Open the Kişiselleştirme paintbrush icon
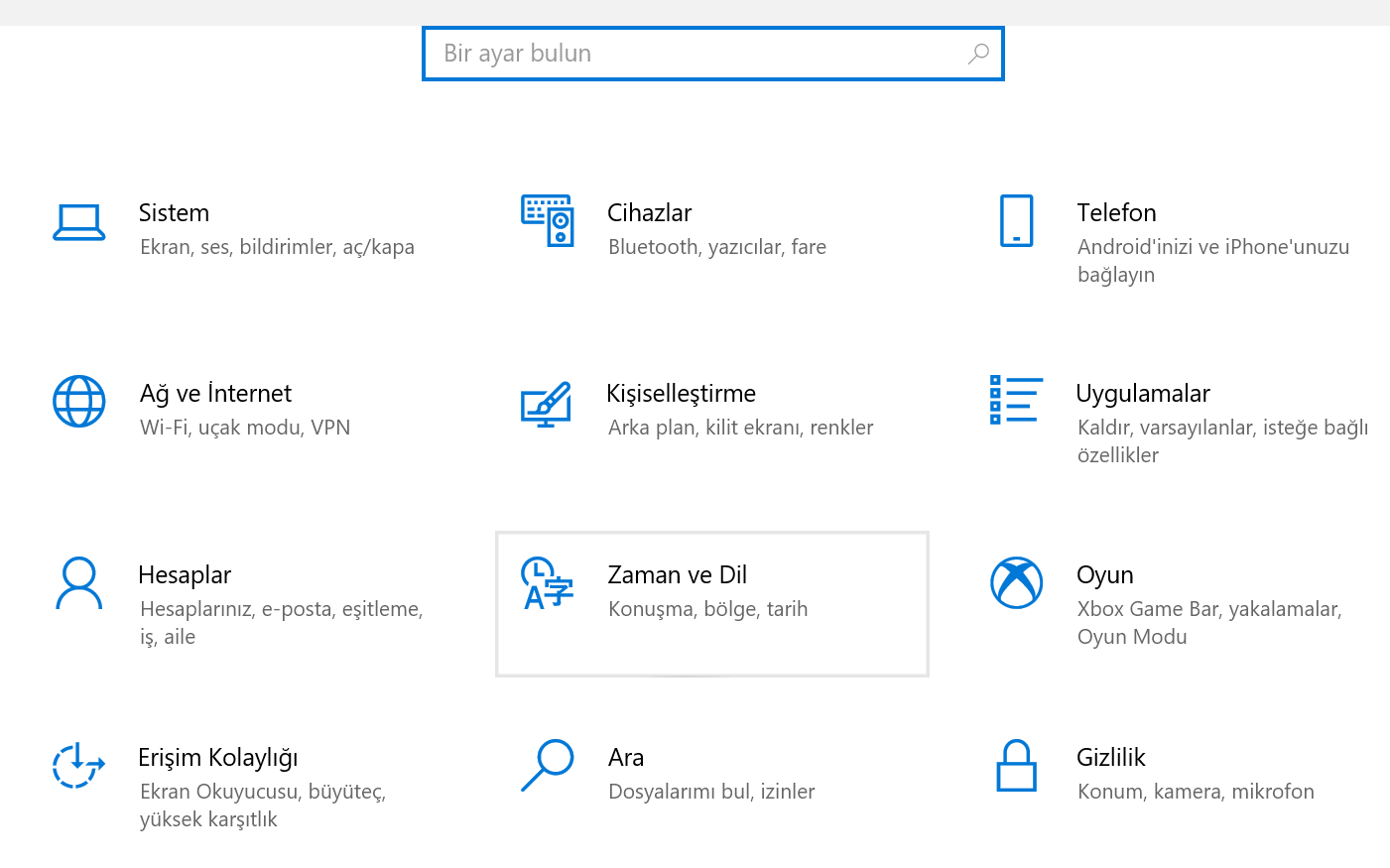Screen dimensions: 1390x868 pos(546,404)
